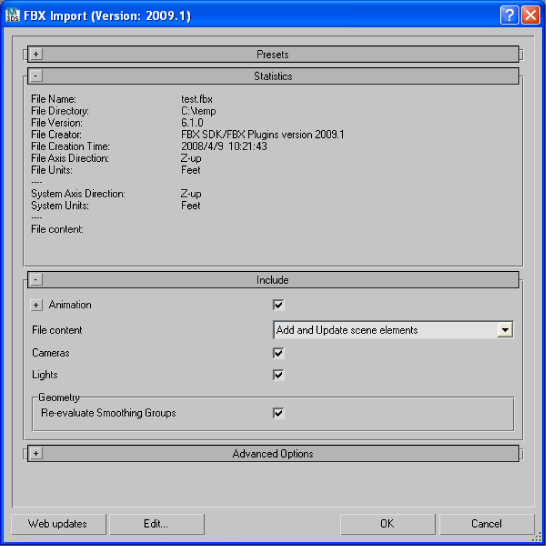This screenshot has height=546, width=546.
Task: Collapse the Include rollout minus icon
Action: click(36, 279)
